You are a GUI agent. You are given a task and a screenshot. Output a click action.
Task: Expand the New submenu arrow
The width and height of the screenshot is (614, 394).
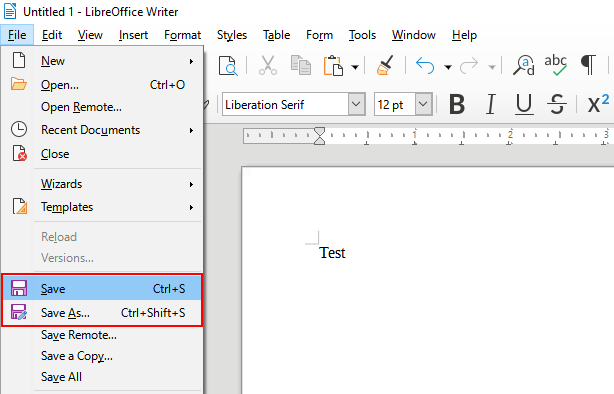[x=191, y=61]
